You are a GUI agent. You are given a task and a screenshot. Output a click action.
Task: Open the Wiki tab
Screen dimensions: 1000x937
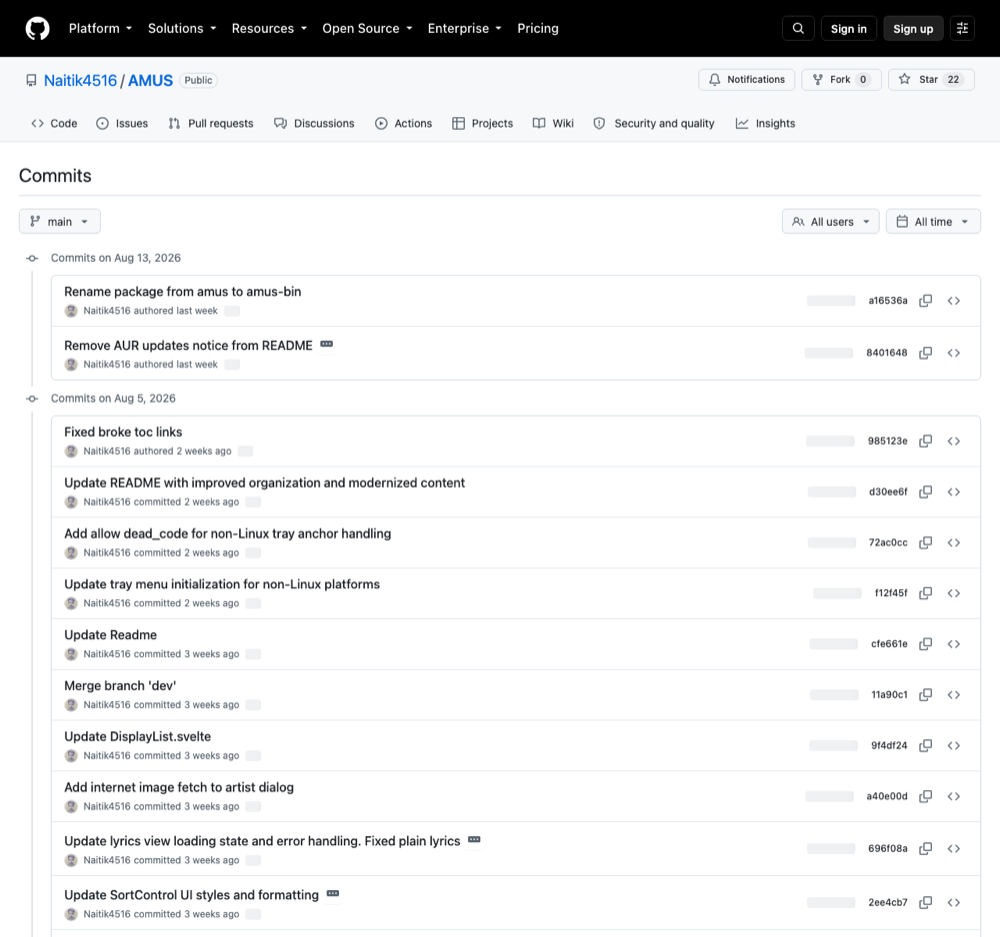[x=553, y=124]
